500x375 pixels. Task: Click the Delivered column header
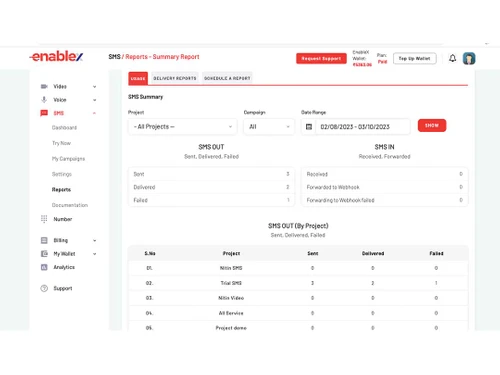[373, 253]
